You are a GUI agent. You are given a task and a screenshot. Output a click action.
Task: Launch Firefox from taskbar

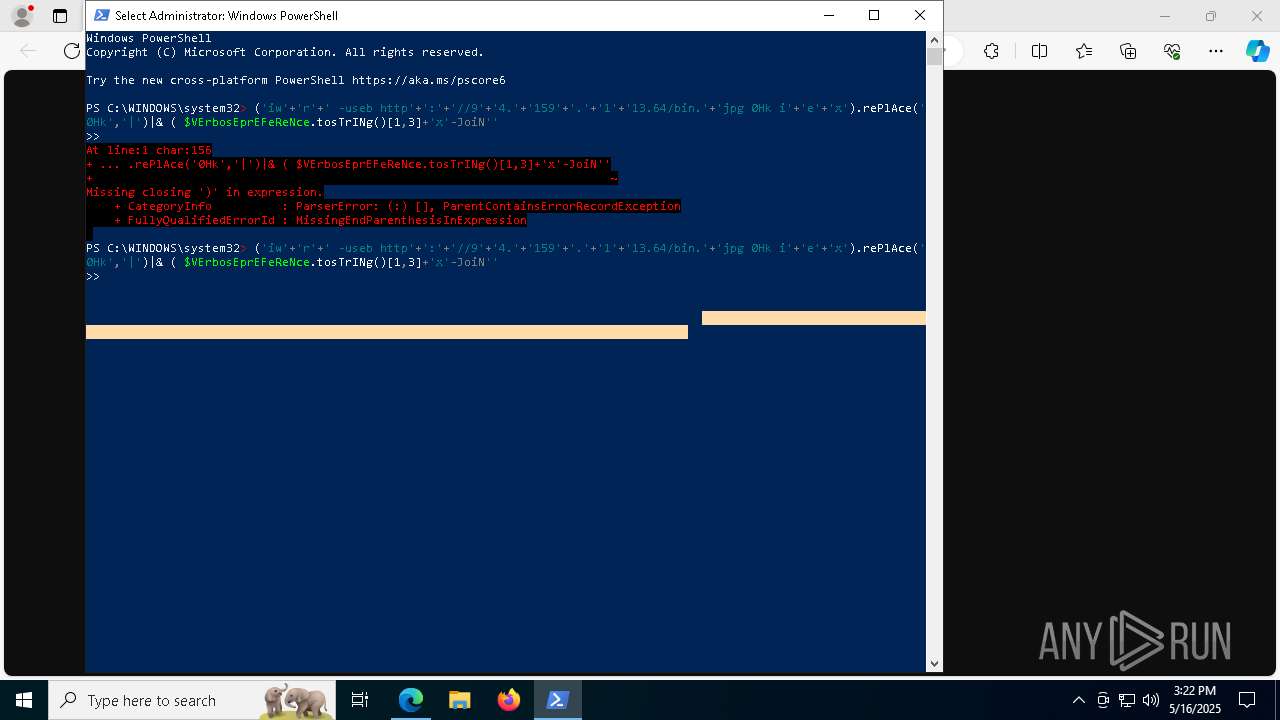[x=509, y=700]
